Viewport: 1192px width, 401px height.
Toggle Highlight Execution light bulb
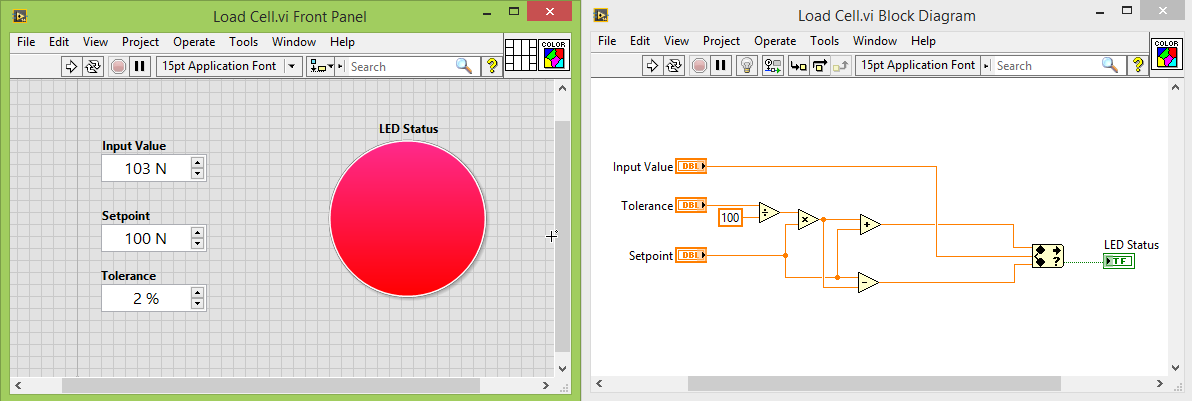(747, 65)
